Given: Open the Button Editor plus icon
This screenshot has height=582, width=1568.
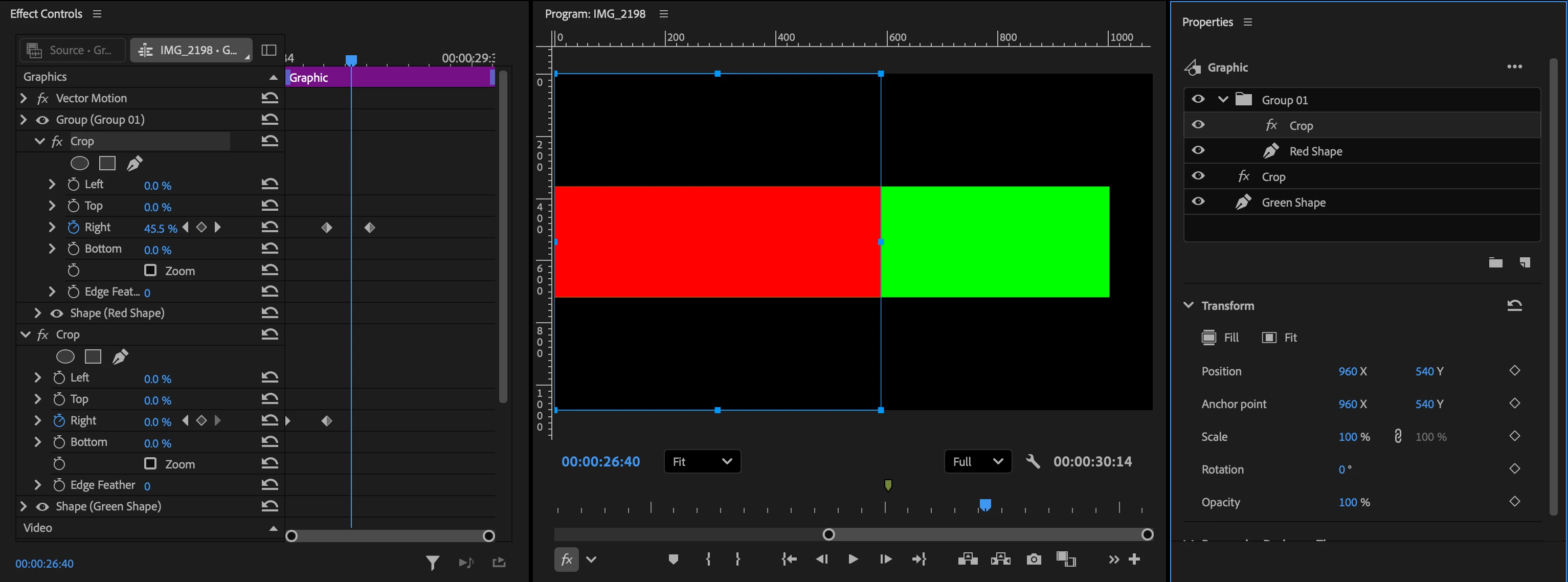Looking at the screenshot, I should click(x=1134, y=559).
